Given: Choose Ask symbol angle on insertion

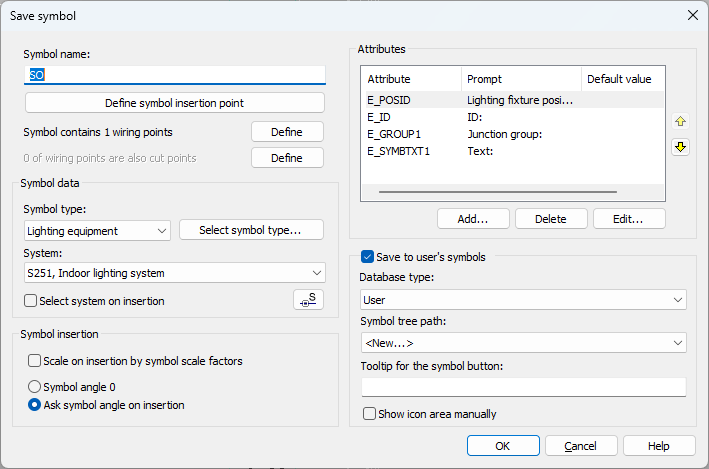Looking at the screenshot, I should point(36,405).
